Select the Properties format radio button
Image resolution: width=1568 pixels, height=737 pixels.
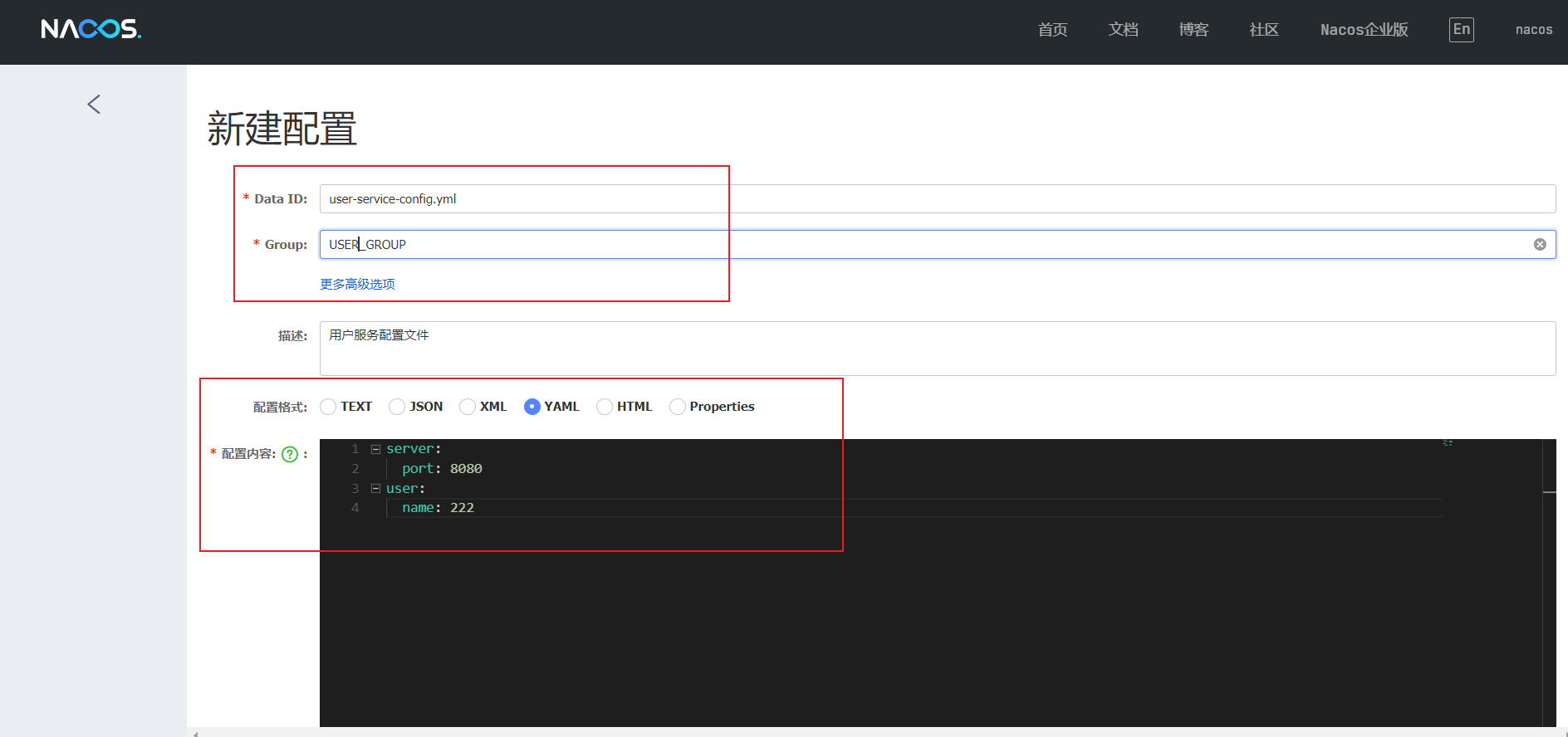678,407
